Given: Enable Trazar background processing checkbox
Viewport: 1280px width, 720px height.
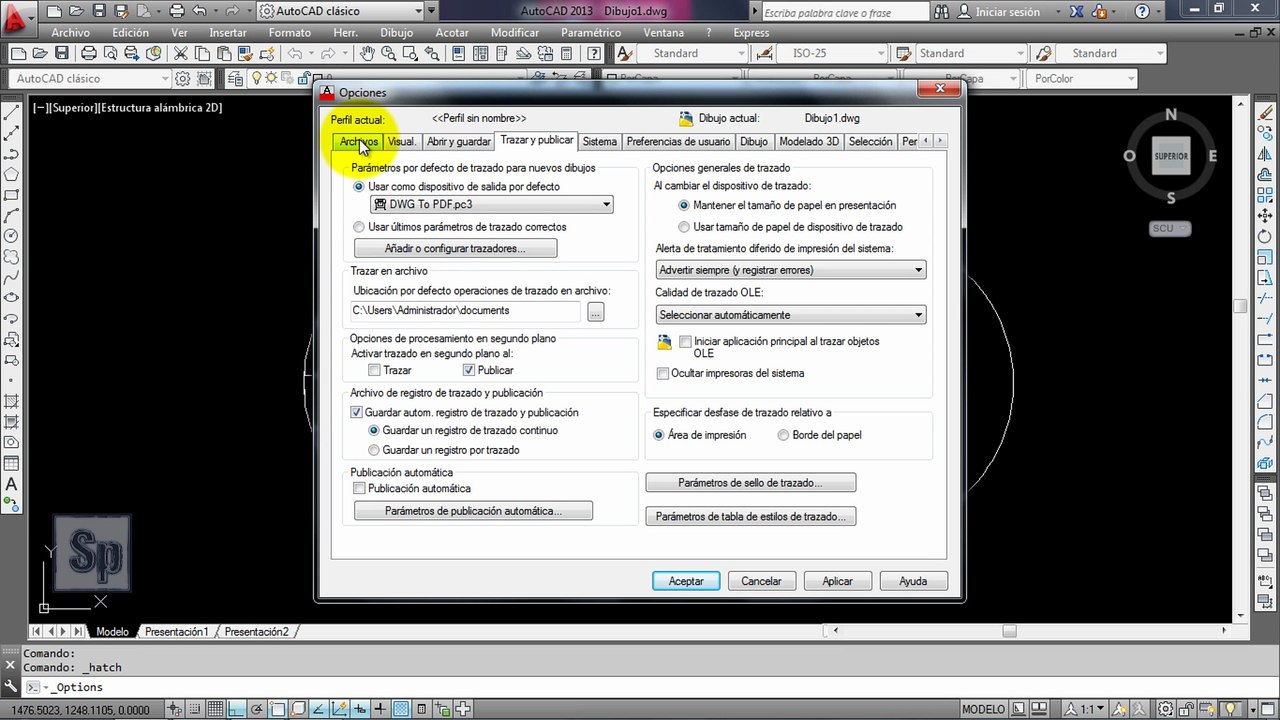Looking at the screenshot, I should [x=374, y=370].
